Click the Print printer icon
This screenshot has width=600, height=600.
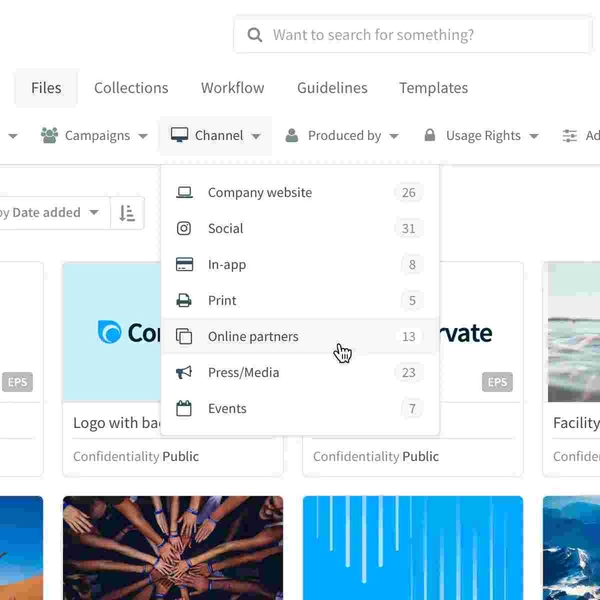coord(184,300)
